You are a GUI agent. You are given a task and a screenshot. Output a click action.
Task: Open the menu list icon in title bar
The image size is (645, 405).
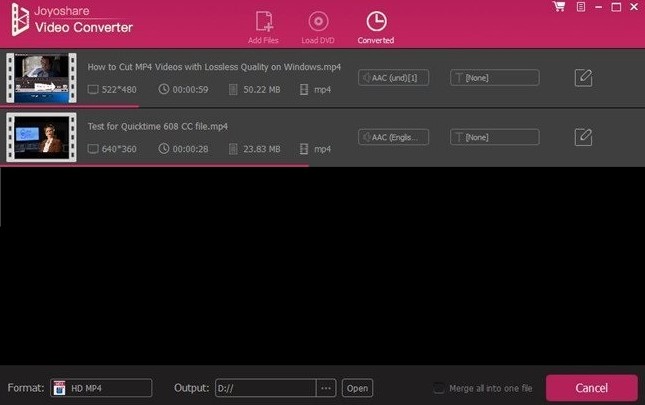(x=581, y=7)
